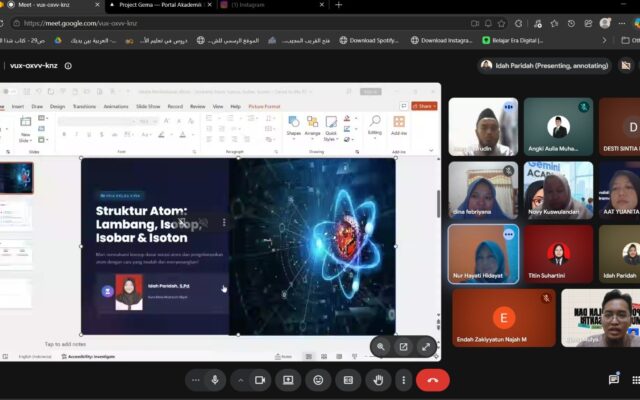Image resolution: width=640 pixels, height=400 pixels.
Task: Open a new browser tab with plus icon
Action: 338,5
